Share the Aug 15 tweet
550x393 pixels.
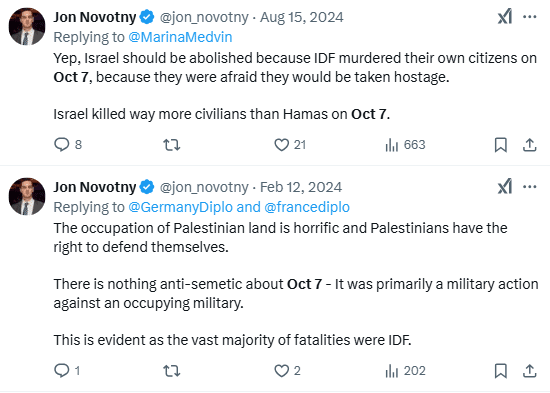click(x=530, y=145)
